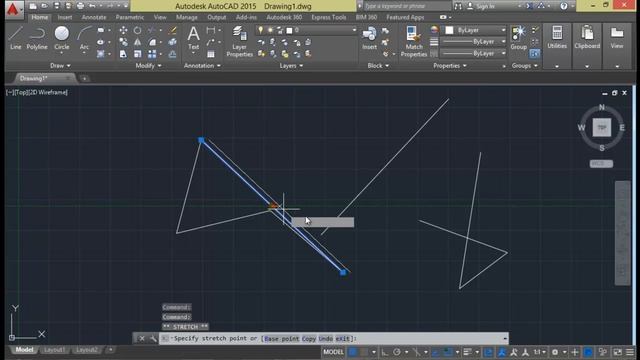
Task: Open the lineweight ByLayer dropdown
Action: (x=473, y=42)
